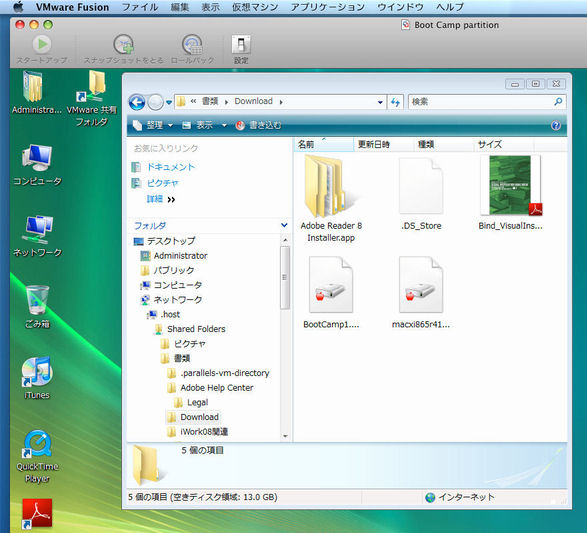Open the 表示 views dropdown arrow

point(224,125)
